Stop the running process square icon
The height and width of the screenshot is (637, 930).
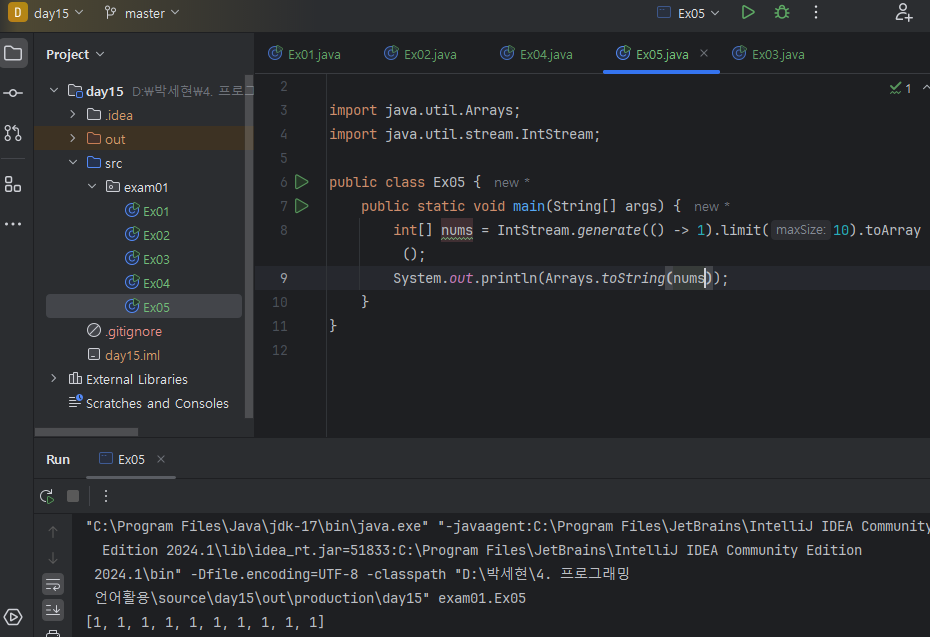(73, 496)
